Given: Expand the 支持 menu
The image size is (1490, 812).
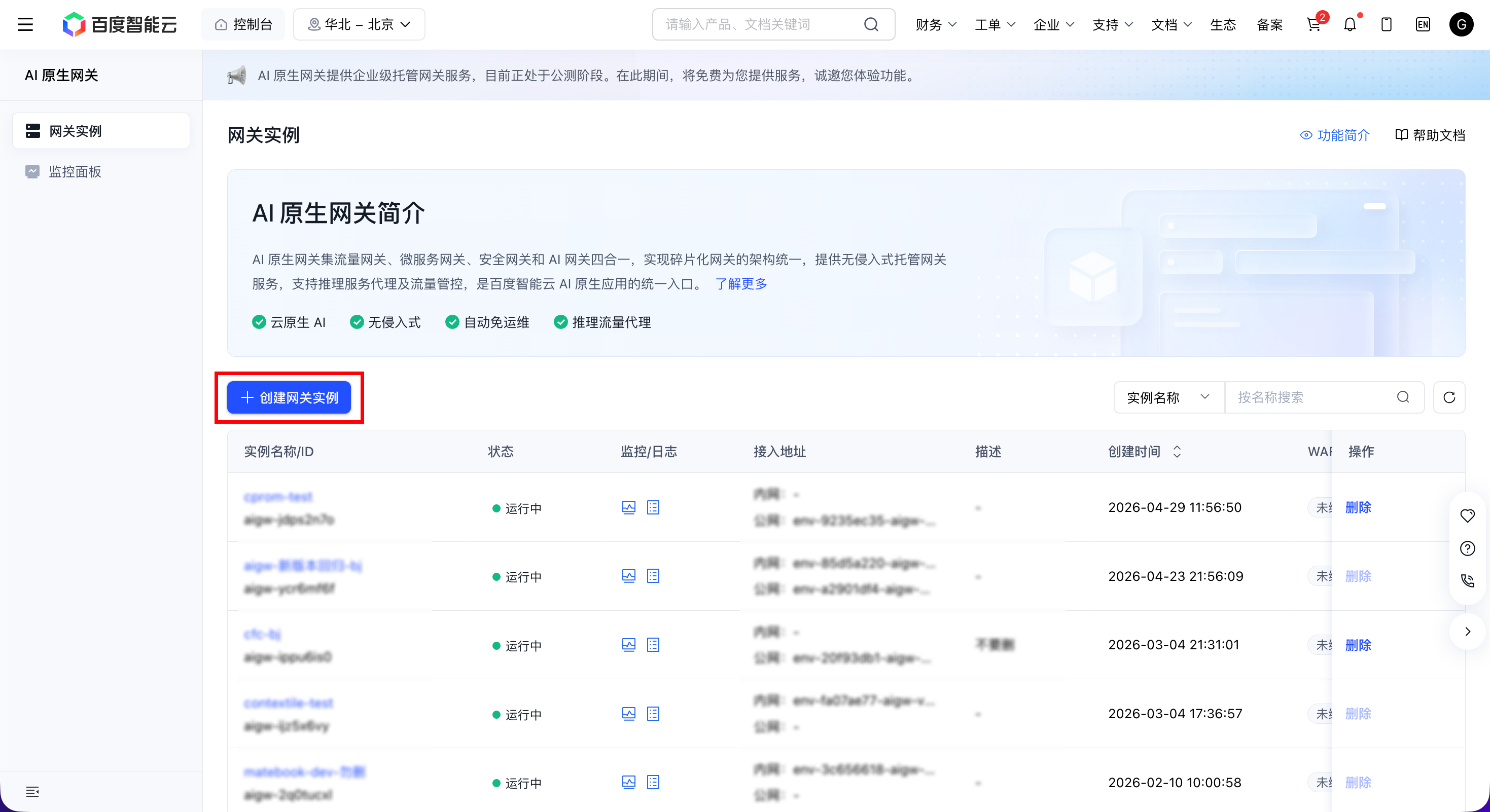Looking at the screenshot, I should [1112, 24].
